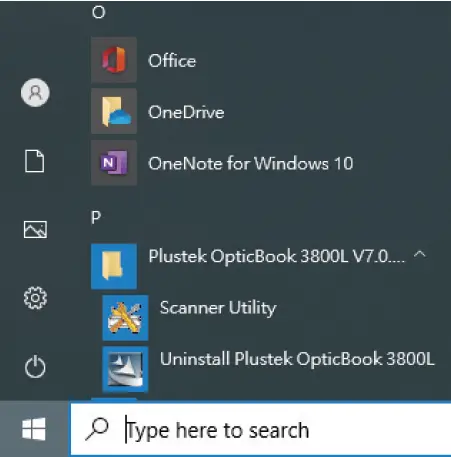Click the Scanner Utility tools icon

pos(125,318)
